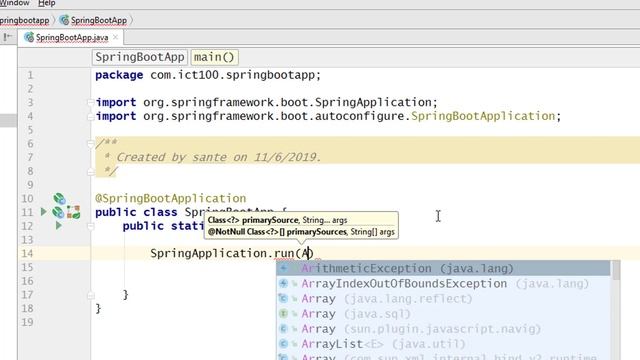
Task: Select ArithmeticException completion suggestion
Action: coord(444,269)
